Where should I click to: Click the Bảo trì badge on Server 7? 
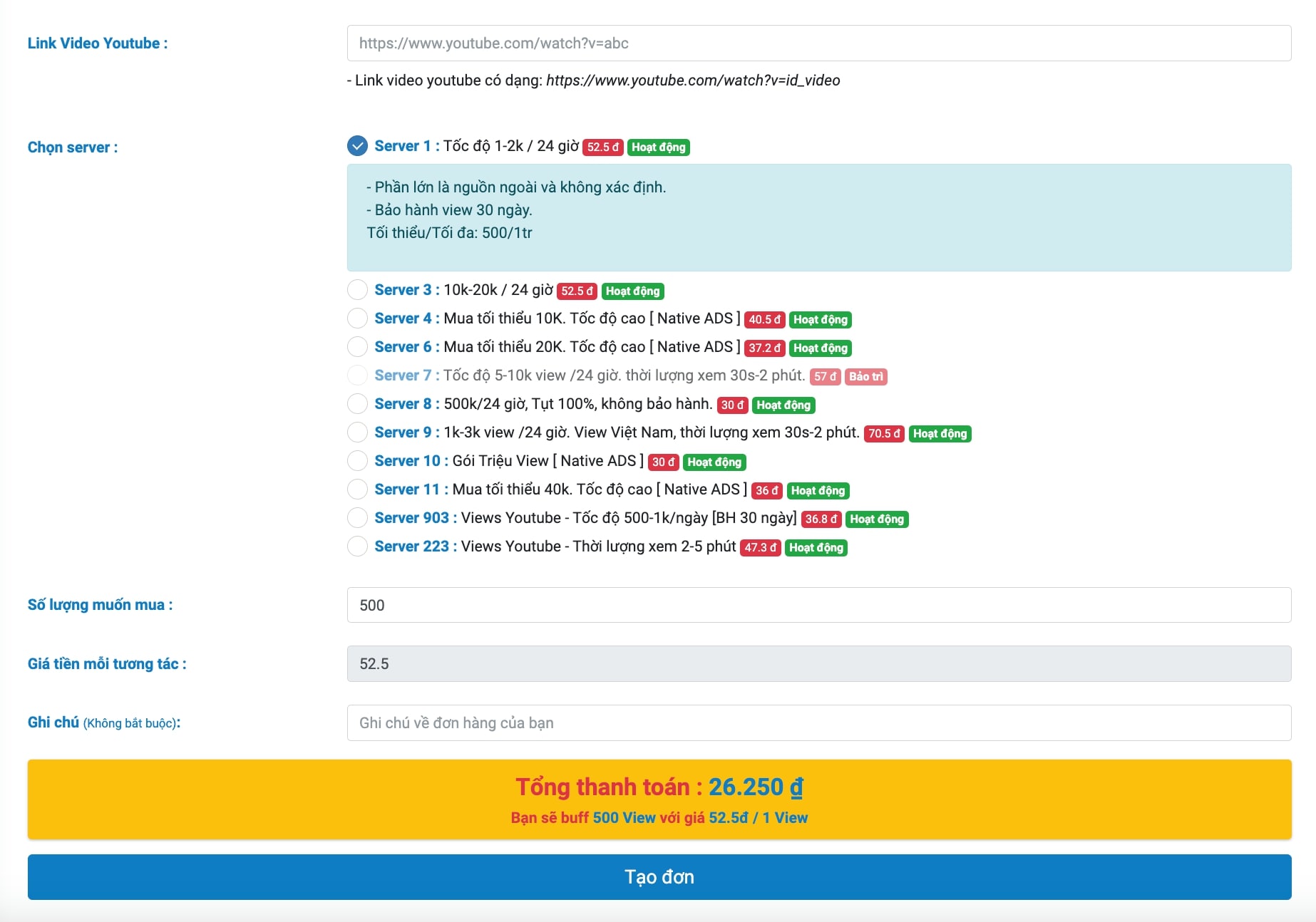click(x=865, y=377)
